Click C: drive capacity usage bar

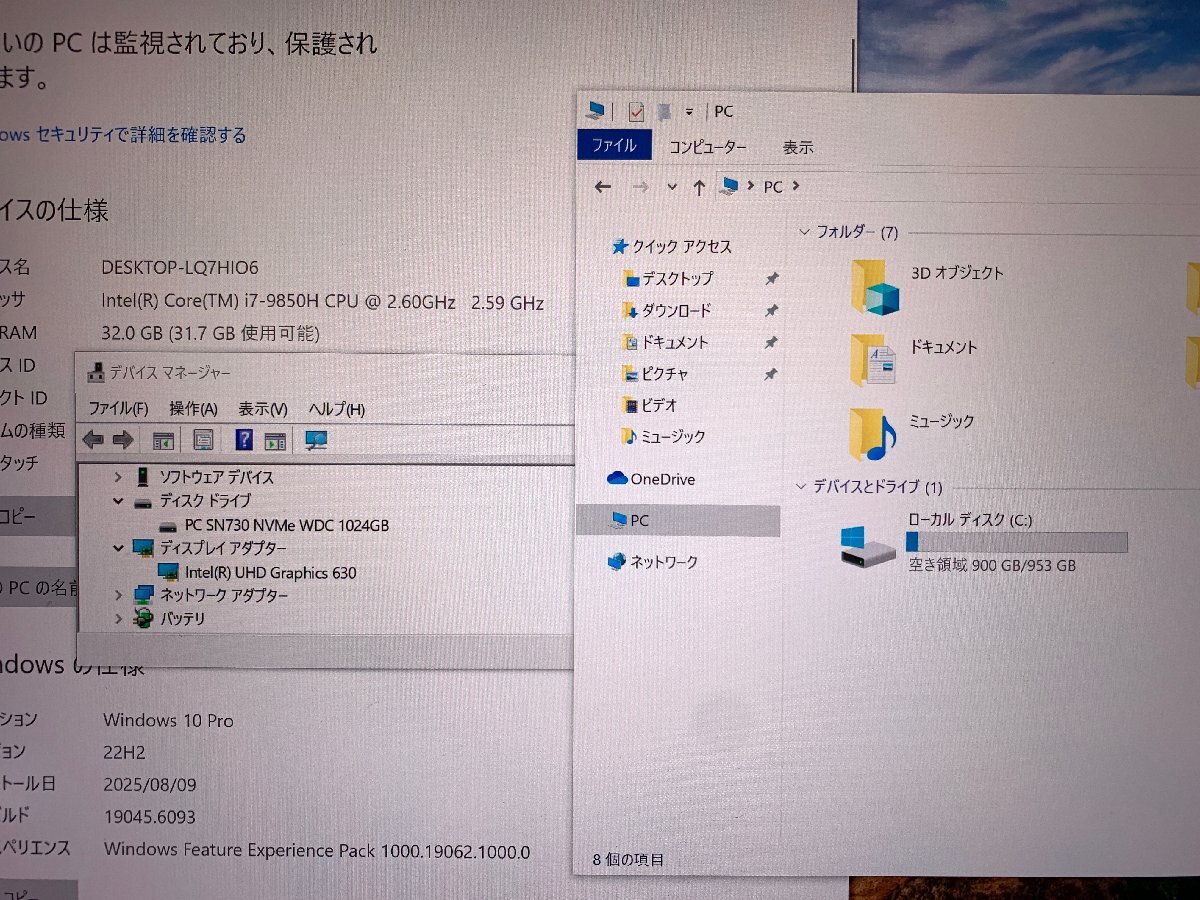click(x=1016, y=542)
